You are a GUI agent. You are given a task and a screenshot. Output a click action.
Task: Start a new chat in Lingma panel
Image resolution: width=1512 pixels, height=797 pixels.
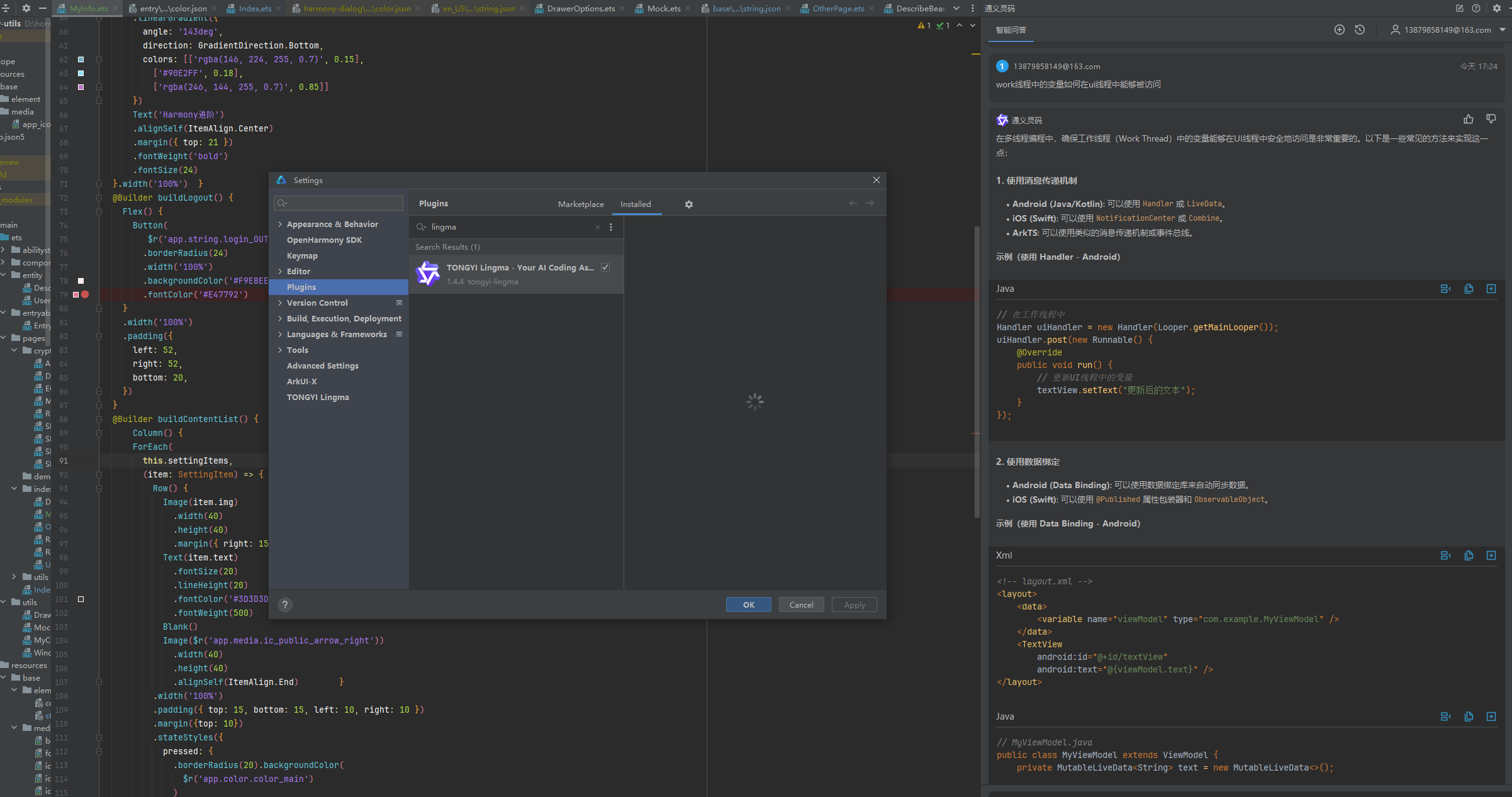1340,30
